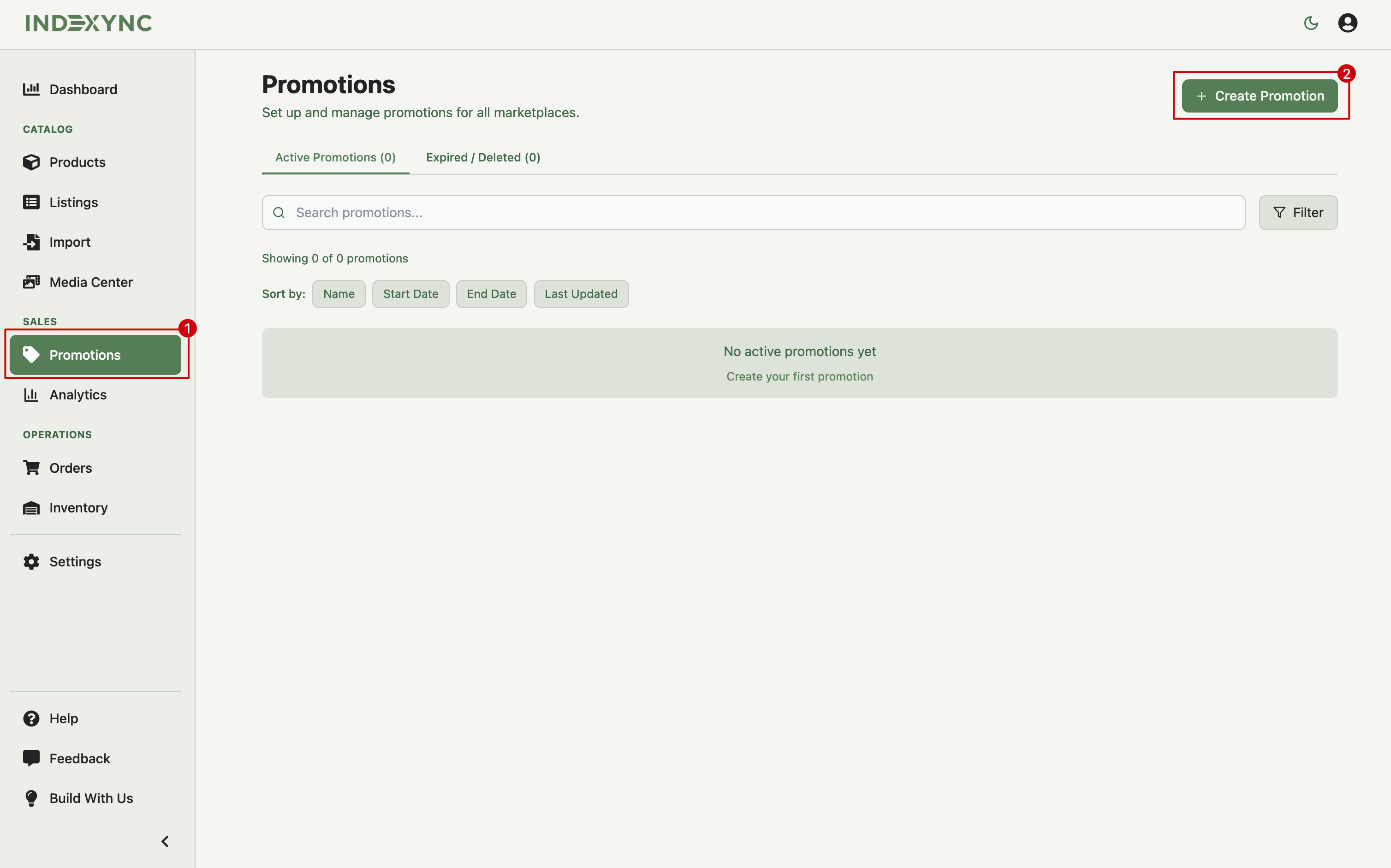Image resolution: width=1391 pixels, height=868 pixels.
Task: Switch to Expired / Deleted (0) tab
Action: (x=483, y=157)
